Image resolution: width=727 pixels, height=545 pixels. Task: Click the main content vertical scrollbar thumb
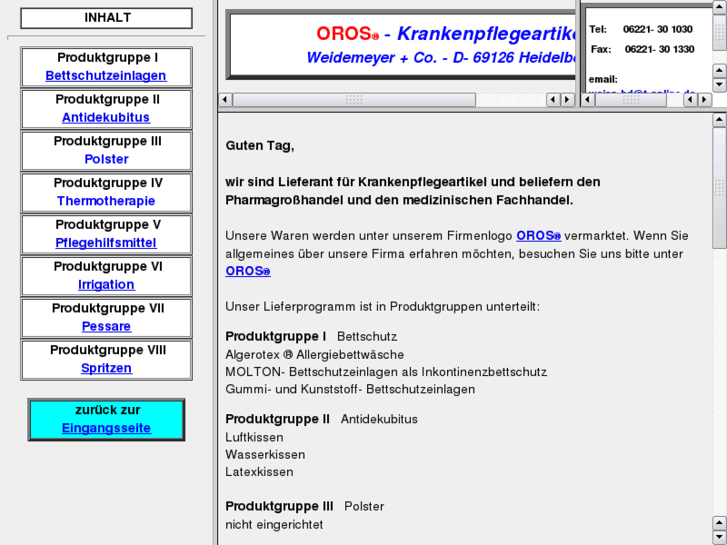point(719,188)
